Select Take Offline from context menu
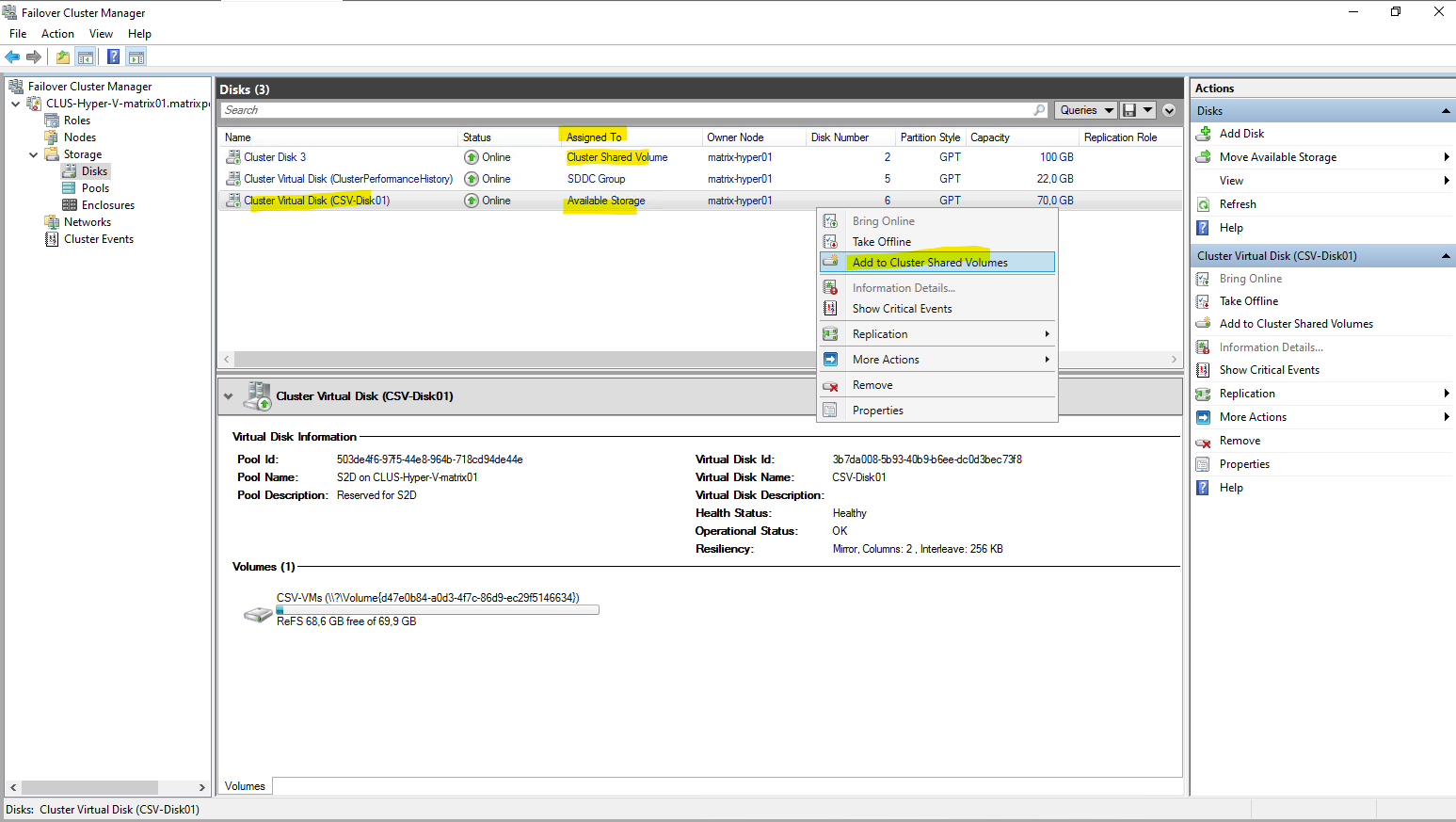1456x822 pixels. click(x=881, y=242)
